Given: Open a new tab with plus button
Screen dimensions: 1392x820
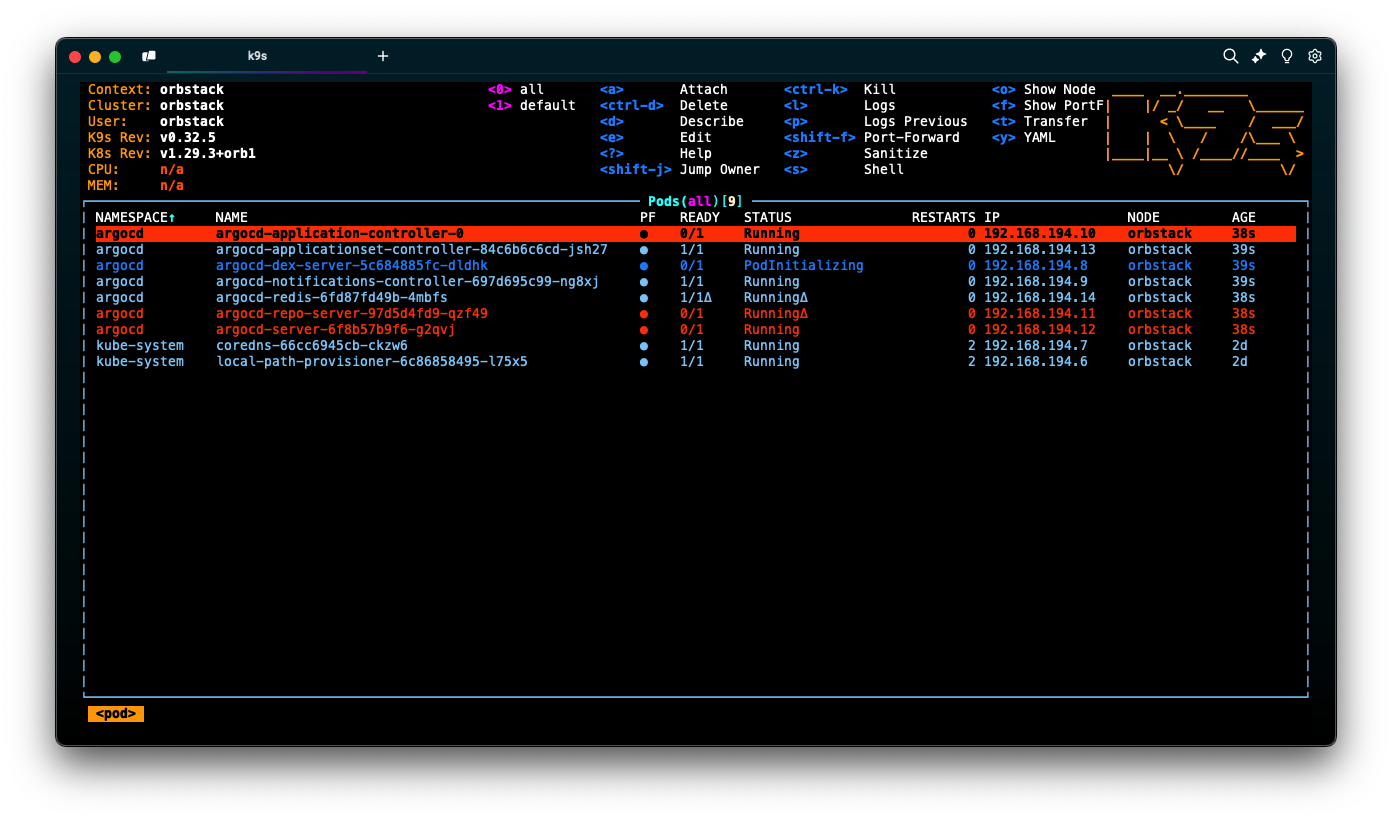Looking at the screenshot, I should pos(383,57).
